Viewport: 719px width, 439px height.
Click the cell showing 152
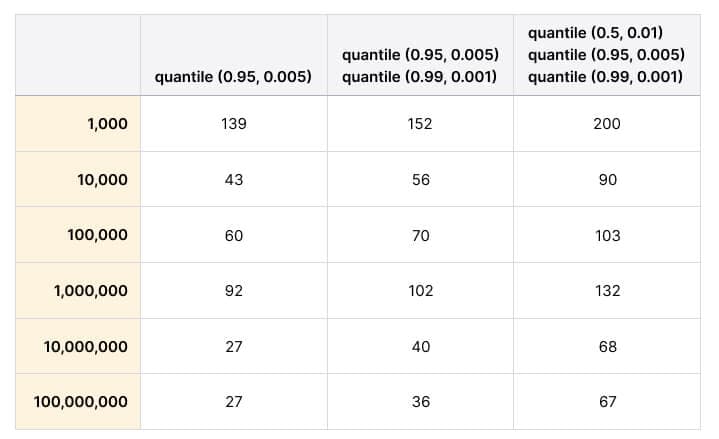pyautogui.click(x=420, y=124)
